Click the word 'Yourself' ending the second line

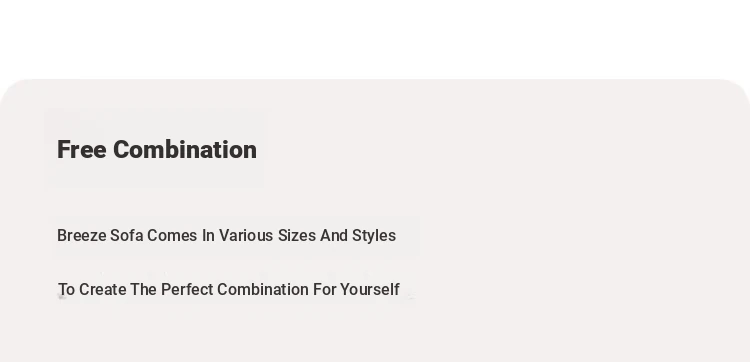(370, 290)
